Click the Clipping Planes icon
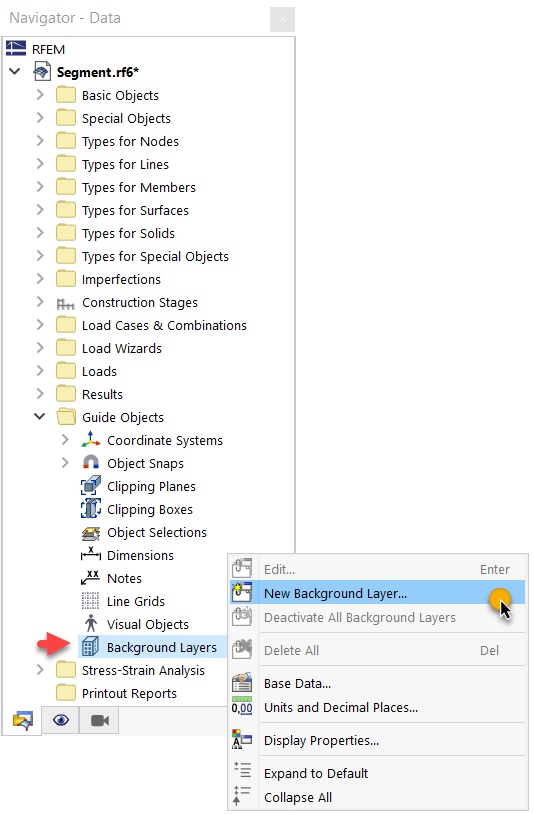Image resolution: width=534 pixels, height=814 pixels. tap(91, 486)
